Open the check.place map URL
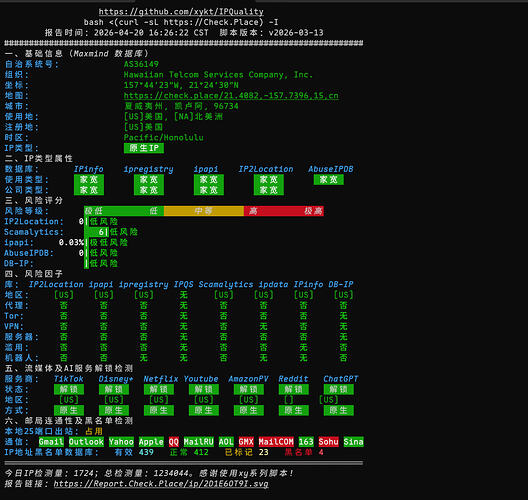 pyautogui.click(x=231, y=96)
